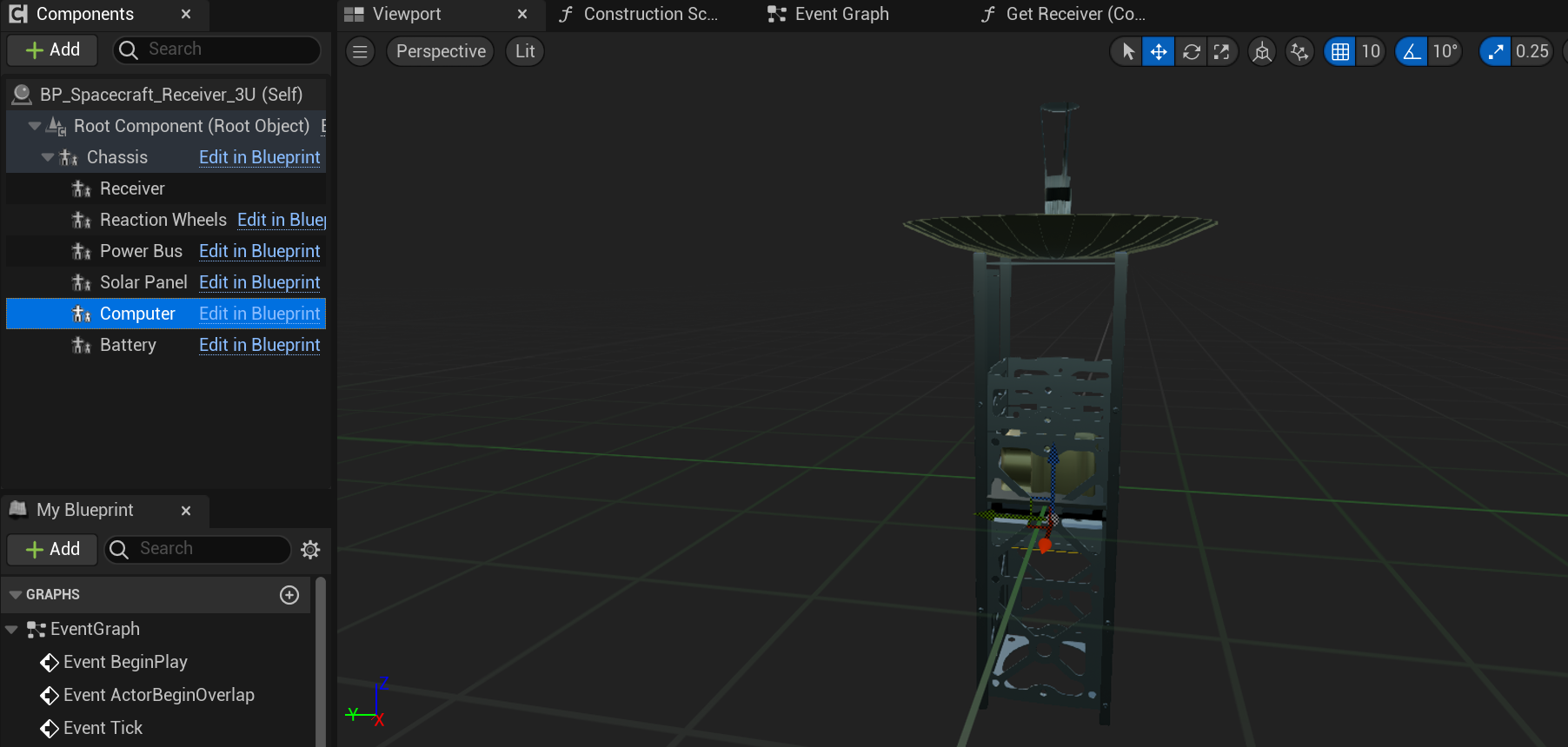Open the Construction Script tab
The width and height of the screenshot is (1568, 747).
point(649,14)
